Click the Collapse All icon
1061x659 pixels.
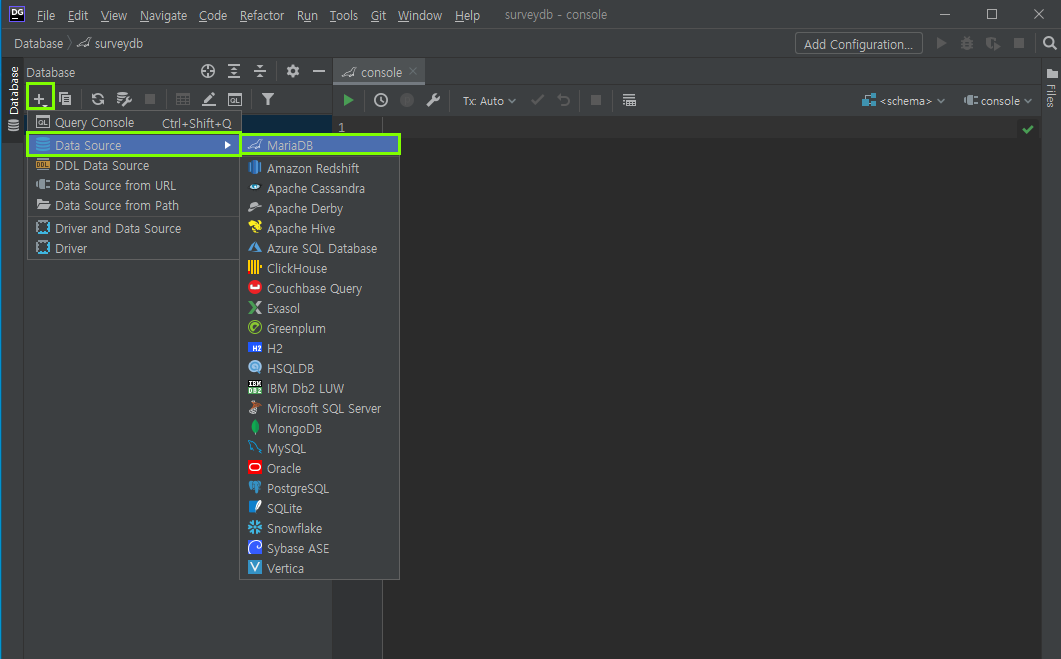click(x=260, y=71)
